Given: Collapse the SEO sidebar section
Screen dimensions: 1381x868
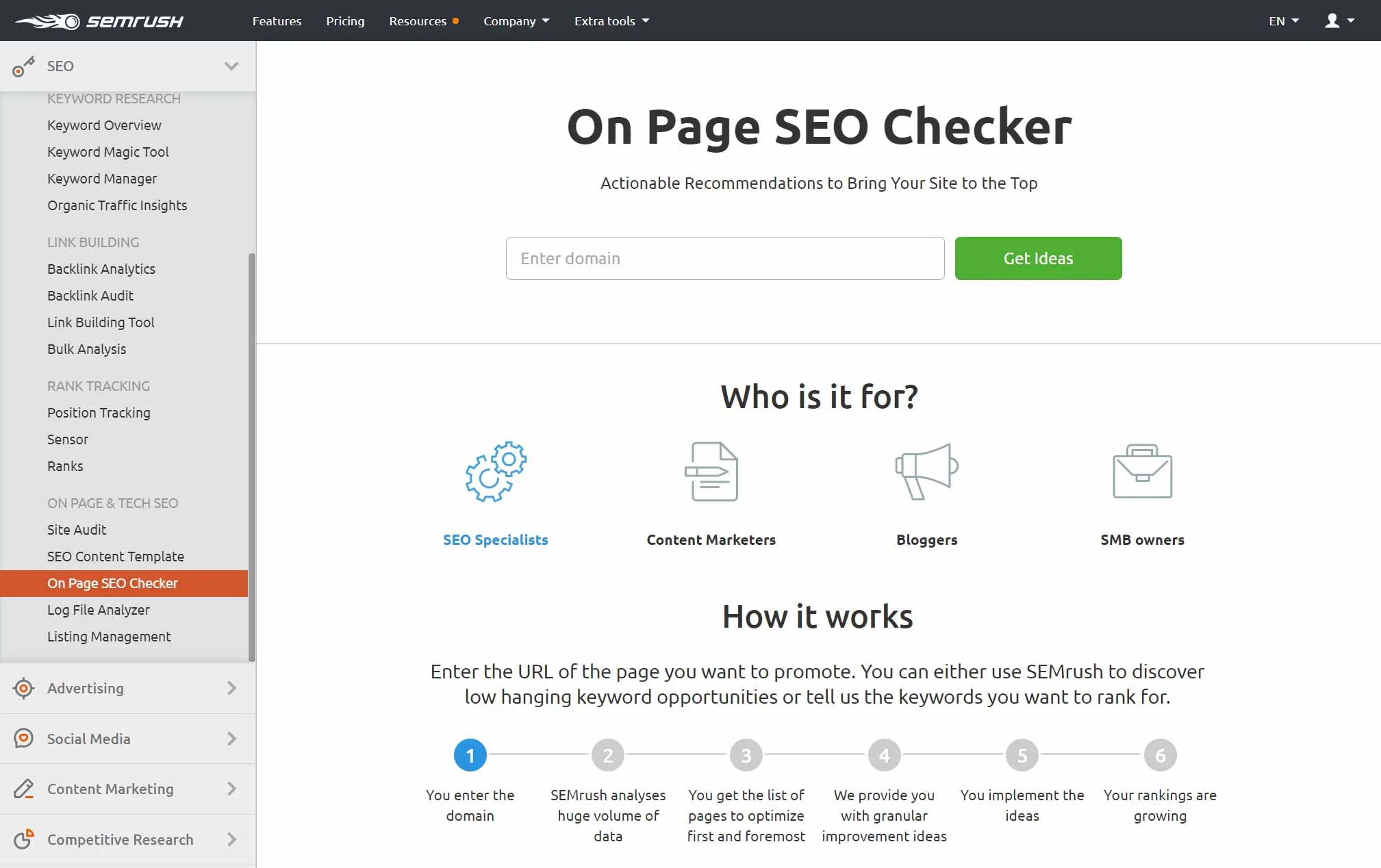Looking at the screenshot, I should (231, 66).
